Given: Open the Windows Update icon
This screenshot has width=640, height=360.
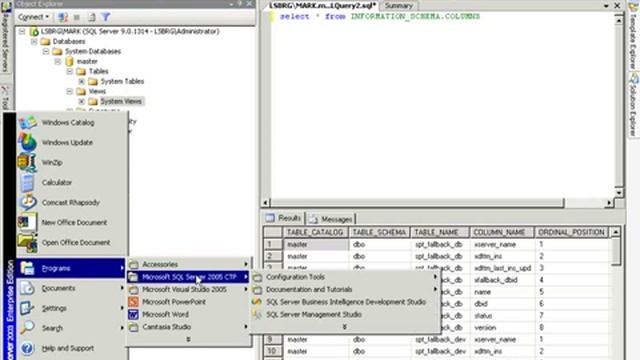Looking at the screenshot, I should (x=27, y=142).
